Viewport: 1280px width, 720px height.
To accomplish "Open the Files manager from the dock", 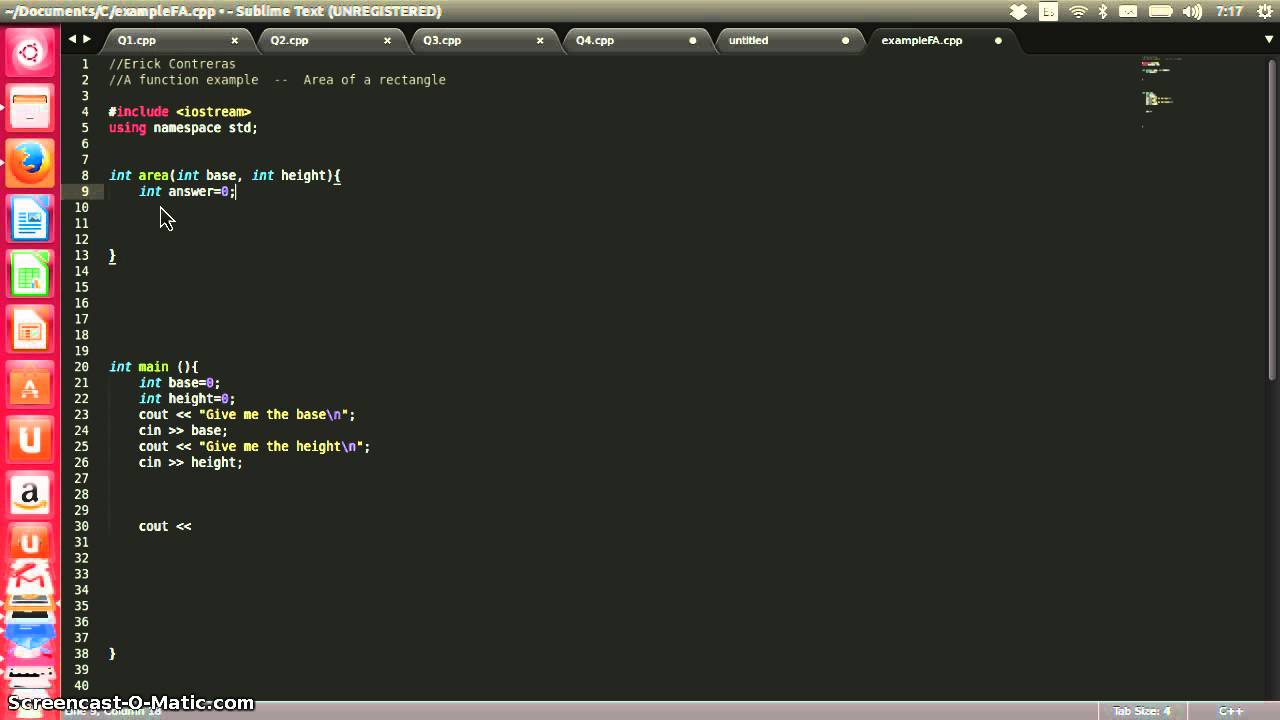I will (x=30, y=107).
